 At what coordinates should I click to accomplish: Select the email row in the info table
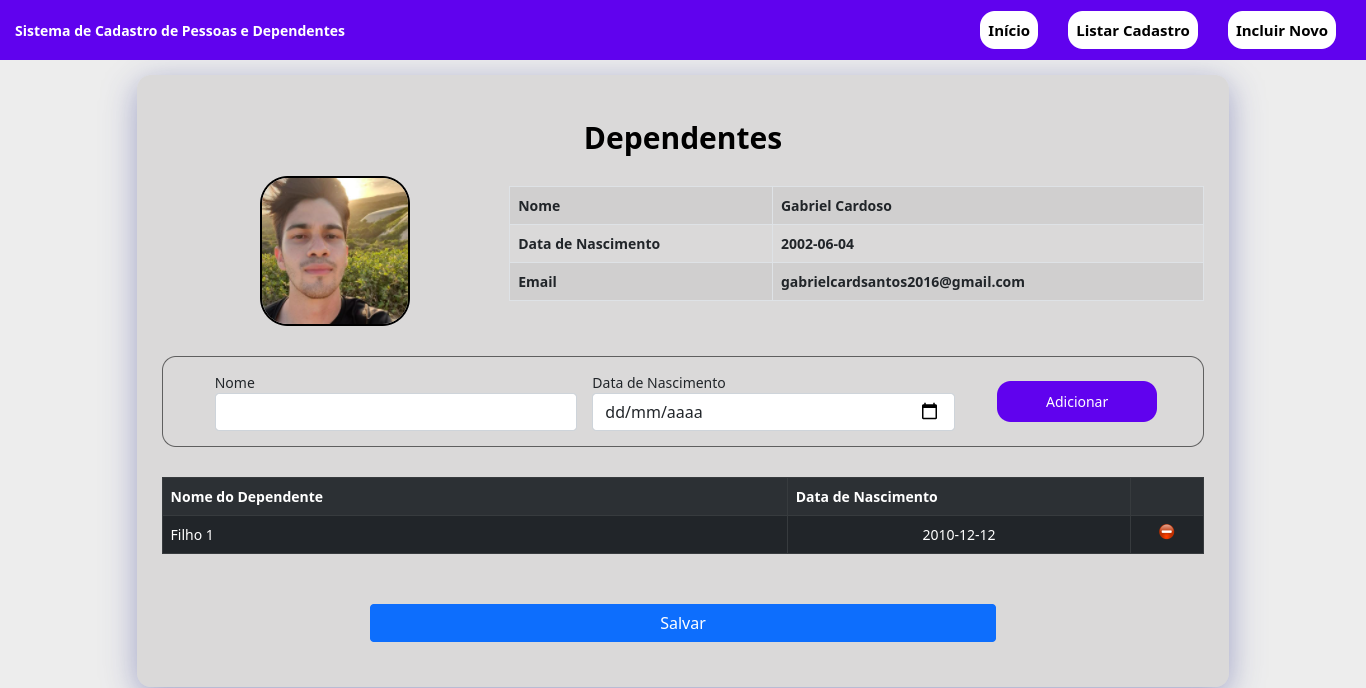pos(902,281)
